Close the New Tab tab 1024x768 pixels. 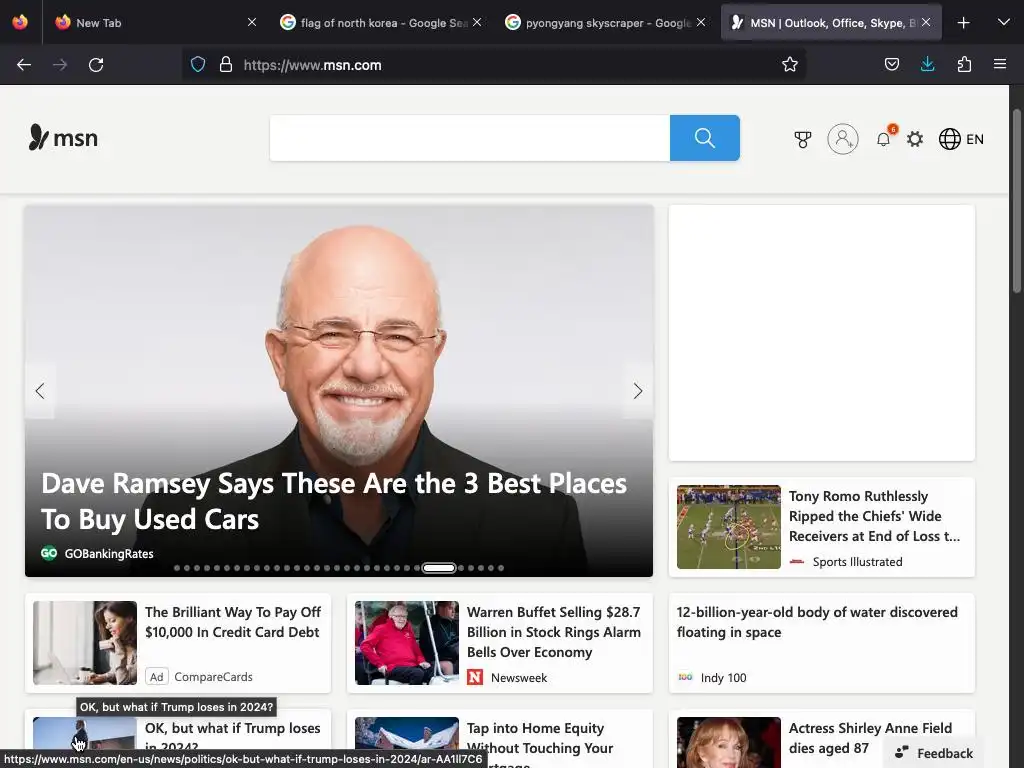pyautogui.click(x=251, y=23)
